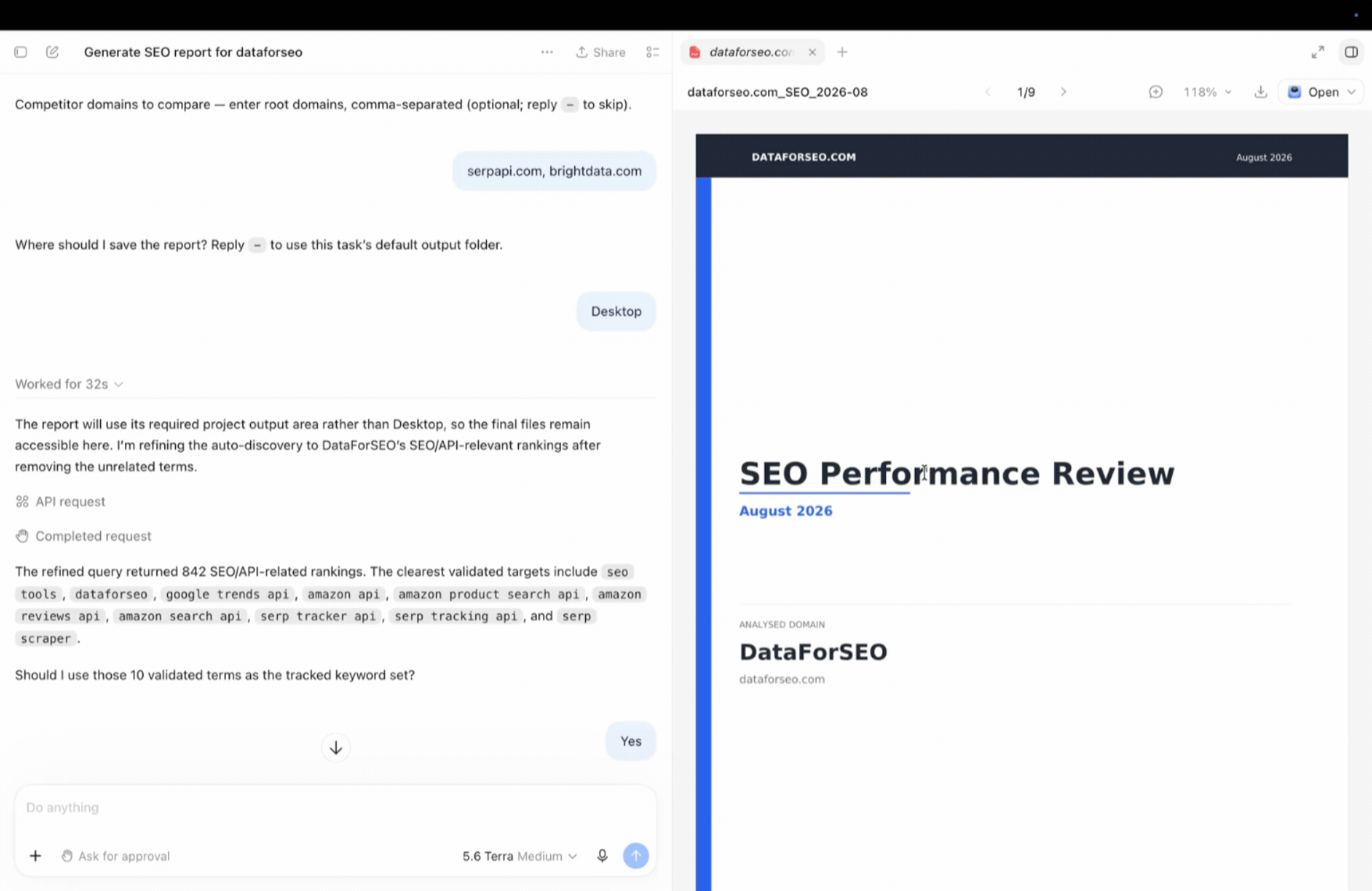Open the API request step
The height and width of the screenshot is (891, 1372).
point(61,502)
